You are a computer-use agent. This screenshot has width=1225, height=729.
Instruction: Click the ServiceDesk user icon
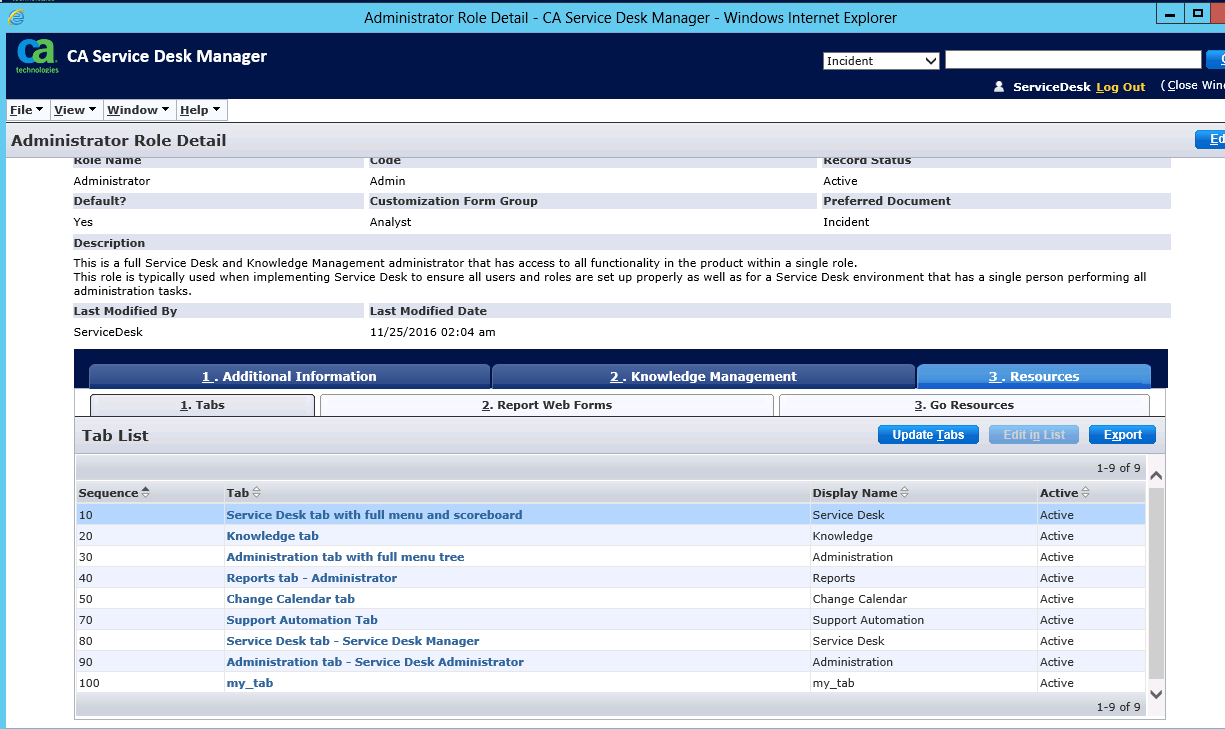tap(998, 87)
